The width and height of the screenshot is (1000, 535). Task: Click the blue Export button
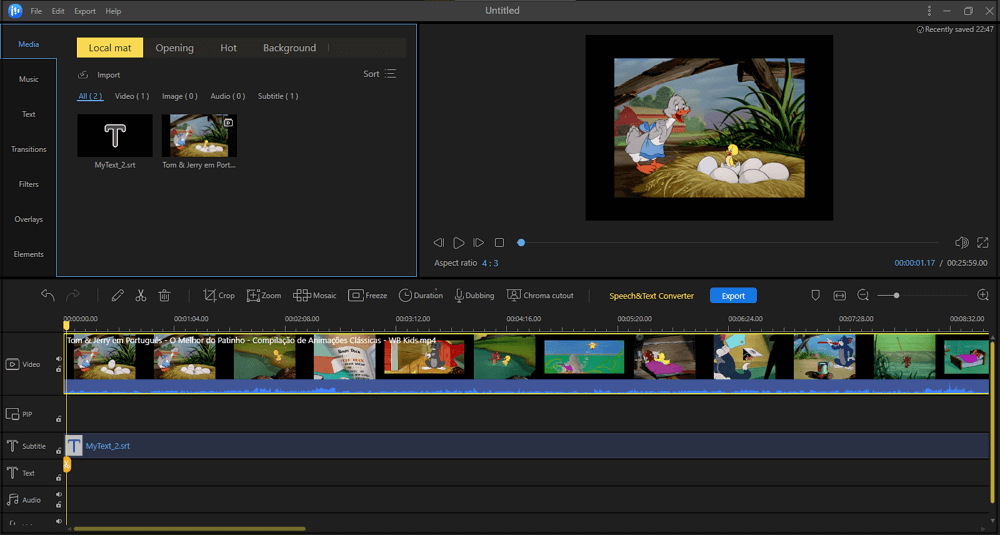pyautogui.click(x=733, y=295)
